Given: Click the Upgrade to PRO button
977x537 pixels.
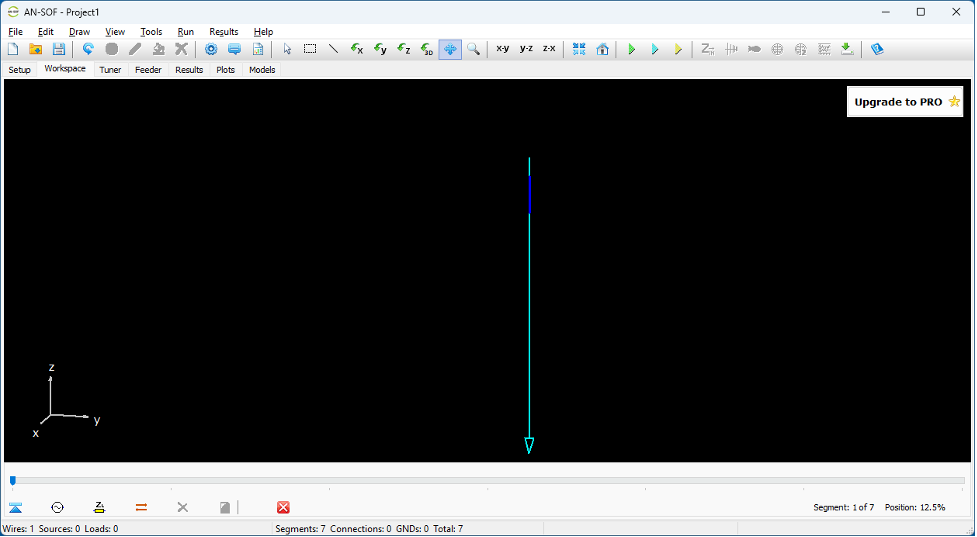Looking at the screenshot, I should (905, 102).
